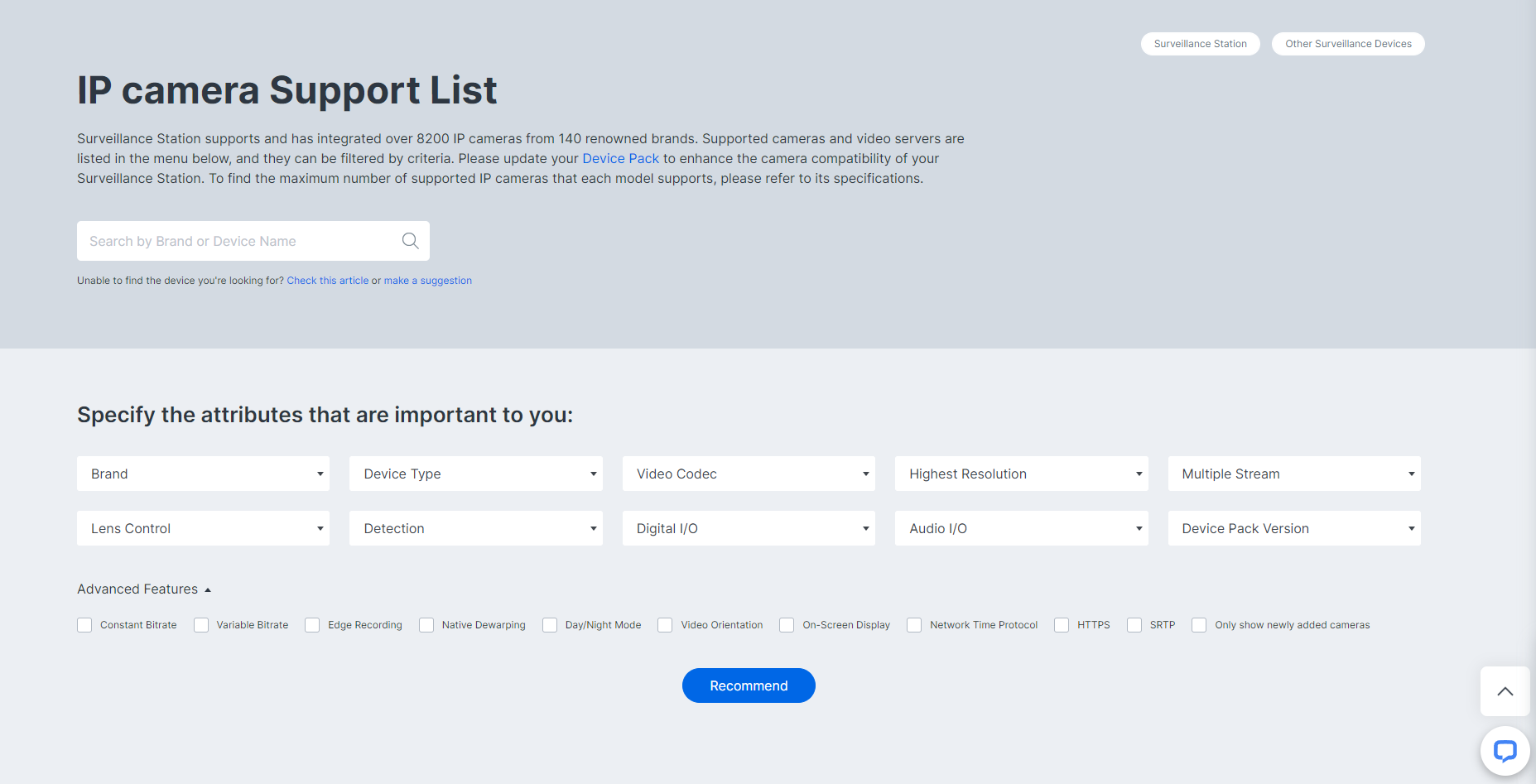Enable the On-Screen Display checkbox
Screen dimensions: 1536x784
click(787, 625)
